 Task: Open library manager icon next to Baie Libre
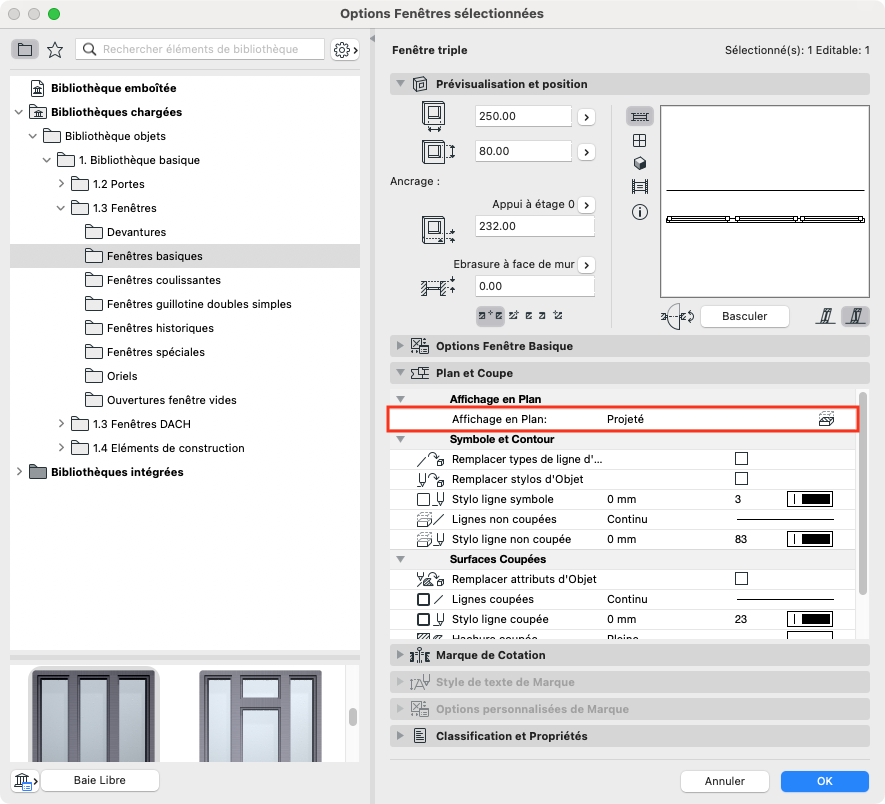[25, 781]
